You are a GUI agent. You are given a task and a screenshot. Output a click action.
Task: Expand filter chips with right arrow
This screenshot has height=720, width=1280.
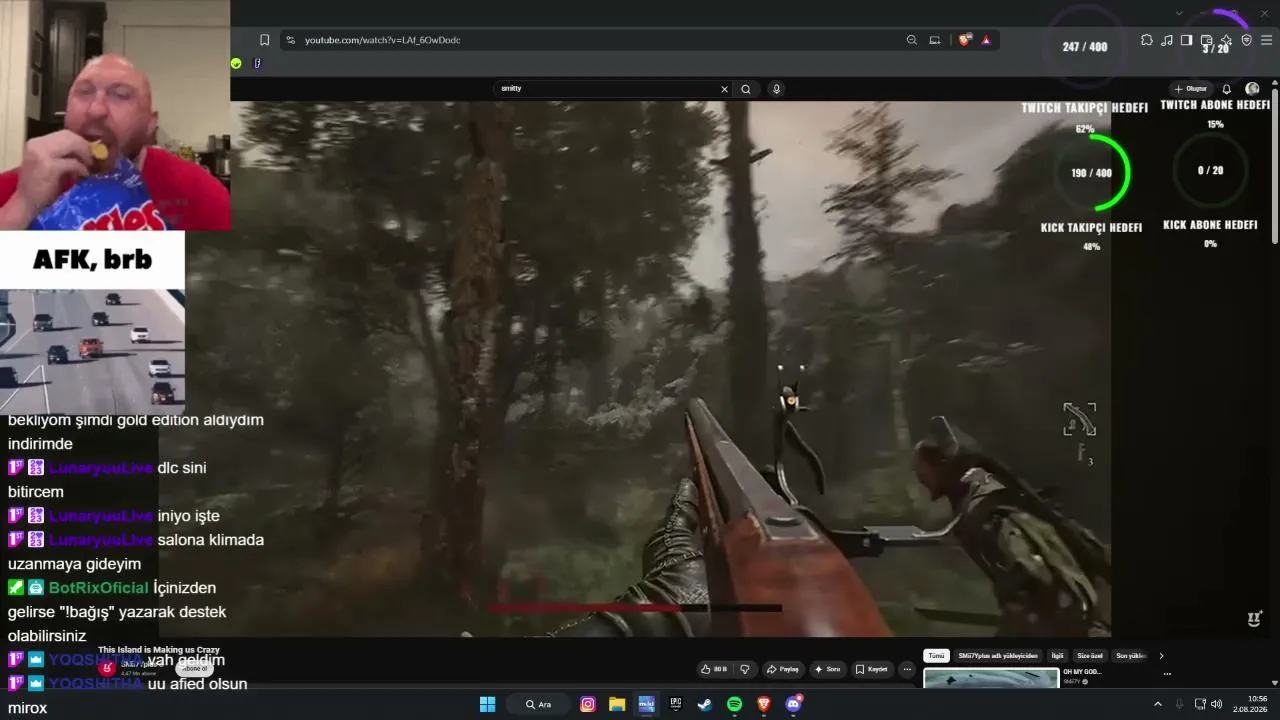[1161, 656]
